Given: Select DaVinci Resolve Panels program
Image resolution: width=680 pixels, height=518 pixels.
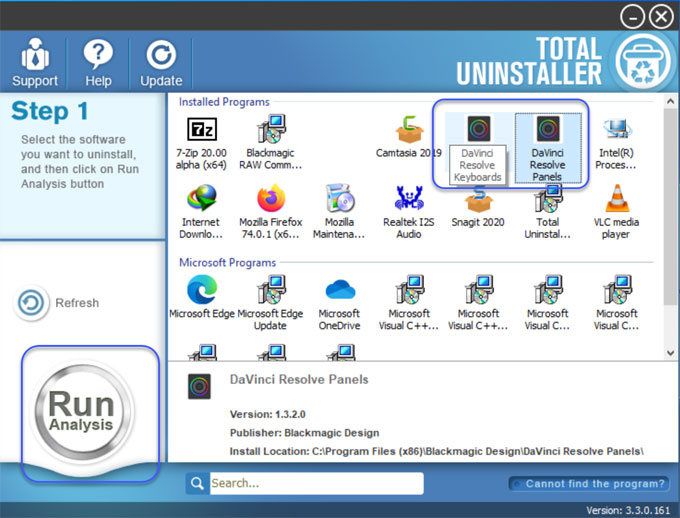Looking at the screenshot, I should click(548, 148).
